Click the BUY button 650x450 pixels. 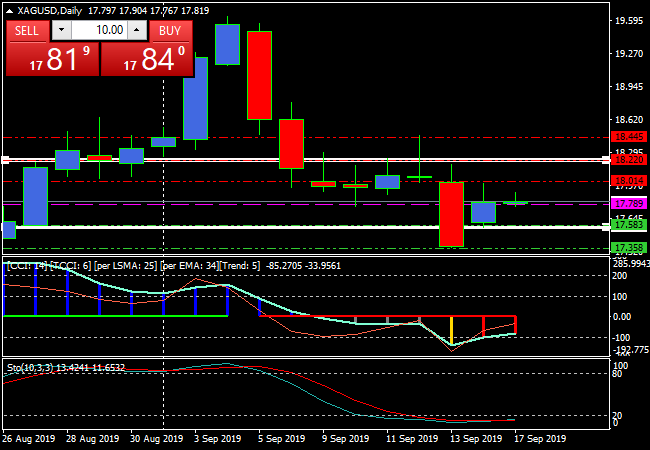tap(170, 31)
